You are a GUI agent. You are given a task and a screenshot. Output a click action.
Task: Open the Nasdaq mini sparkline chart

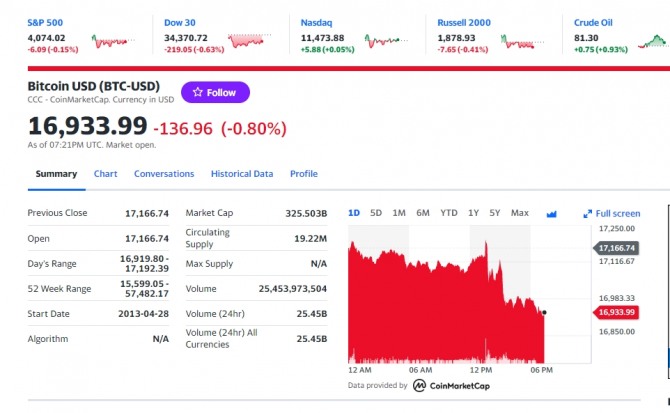tap(386, 41)
